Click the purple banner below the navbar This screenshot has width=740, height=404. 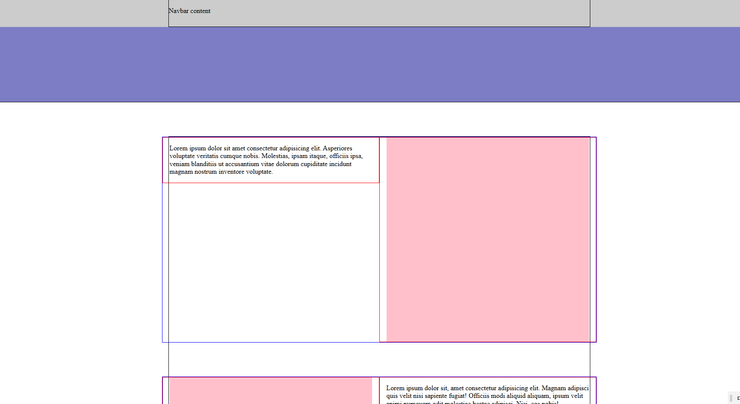click(x=370, y=65)
